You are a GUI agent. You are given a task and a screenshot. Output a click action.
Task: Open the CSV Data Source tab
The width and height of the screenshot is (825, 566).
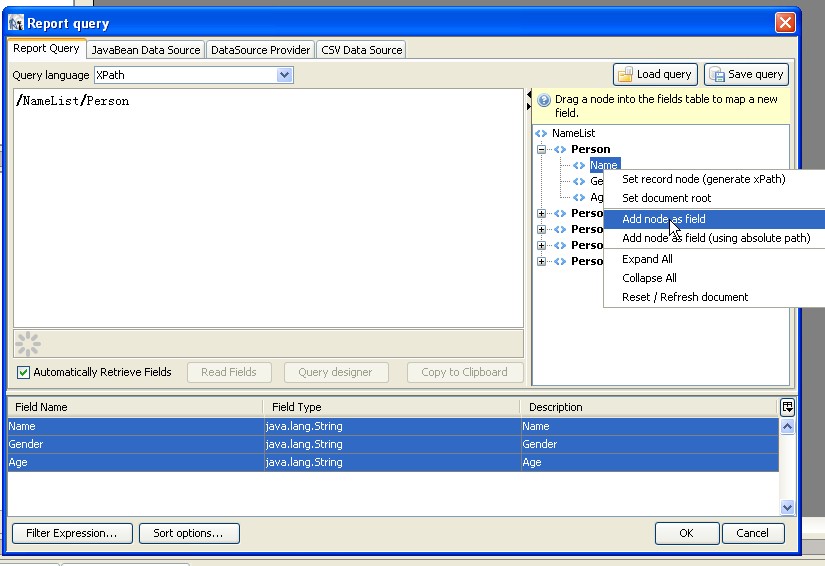coord(361,50)
